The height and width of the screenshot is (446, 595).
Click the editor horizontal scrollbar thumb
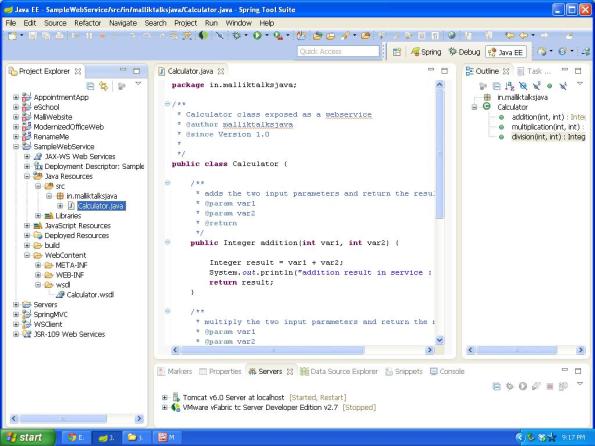tap(272, 350)
